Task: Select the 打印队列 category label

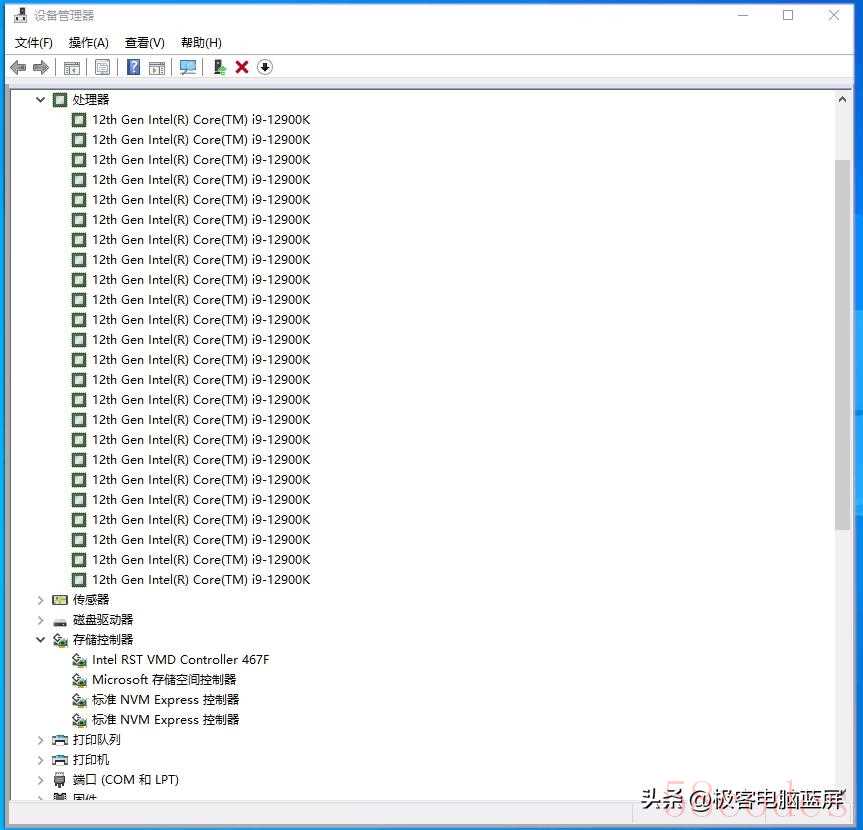Action: coord(97,740)
